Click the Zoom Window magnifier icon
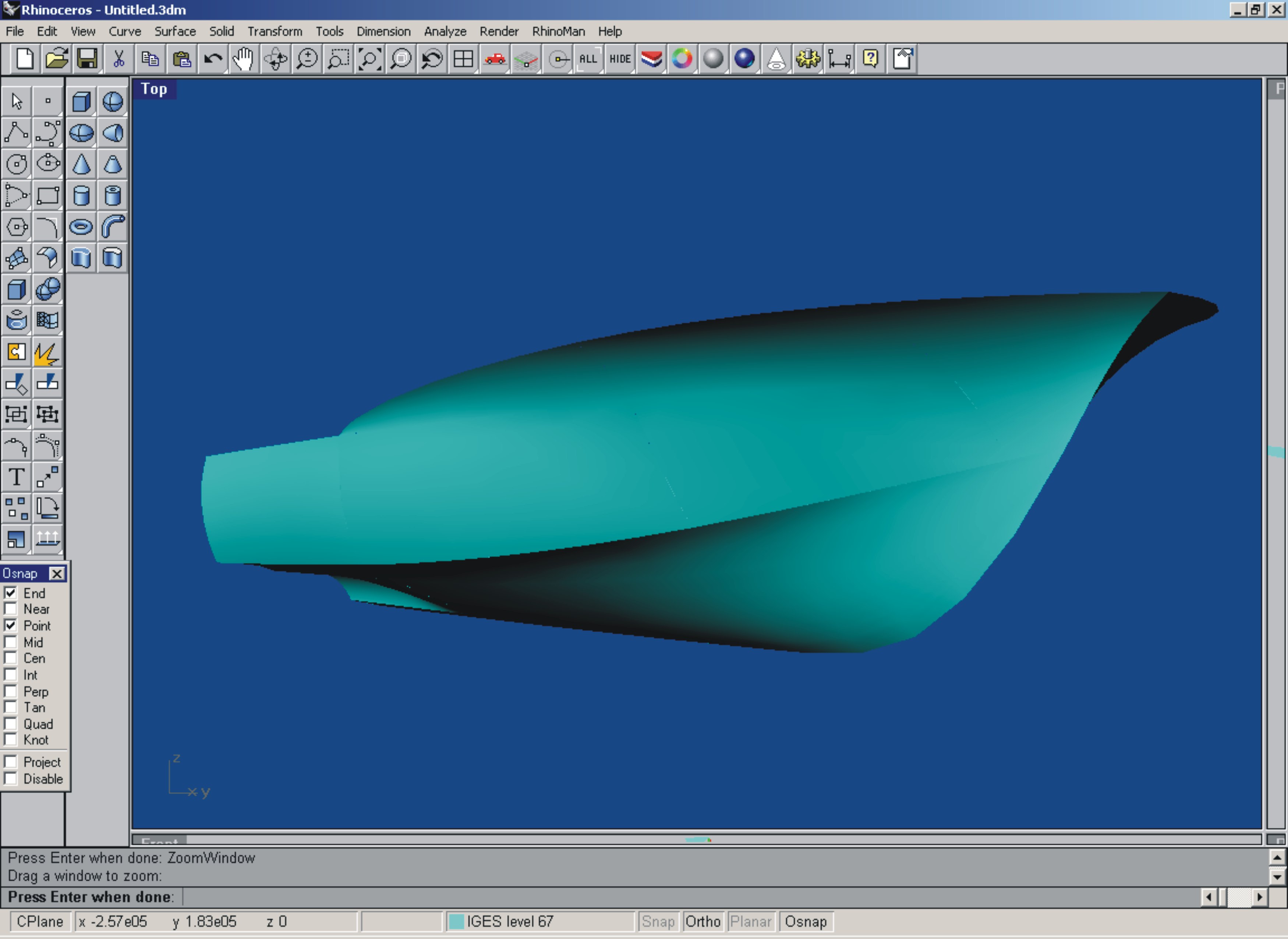The height and width of the screenshot is (939, 1288). [x=338, y=59]
